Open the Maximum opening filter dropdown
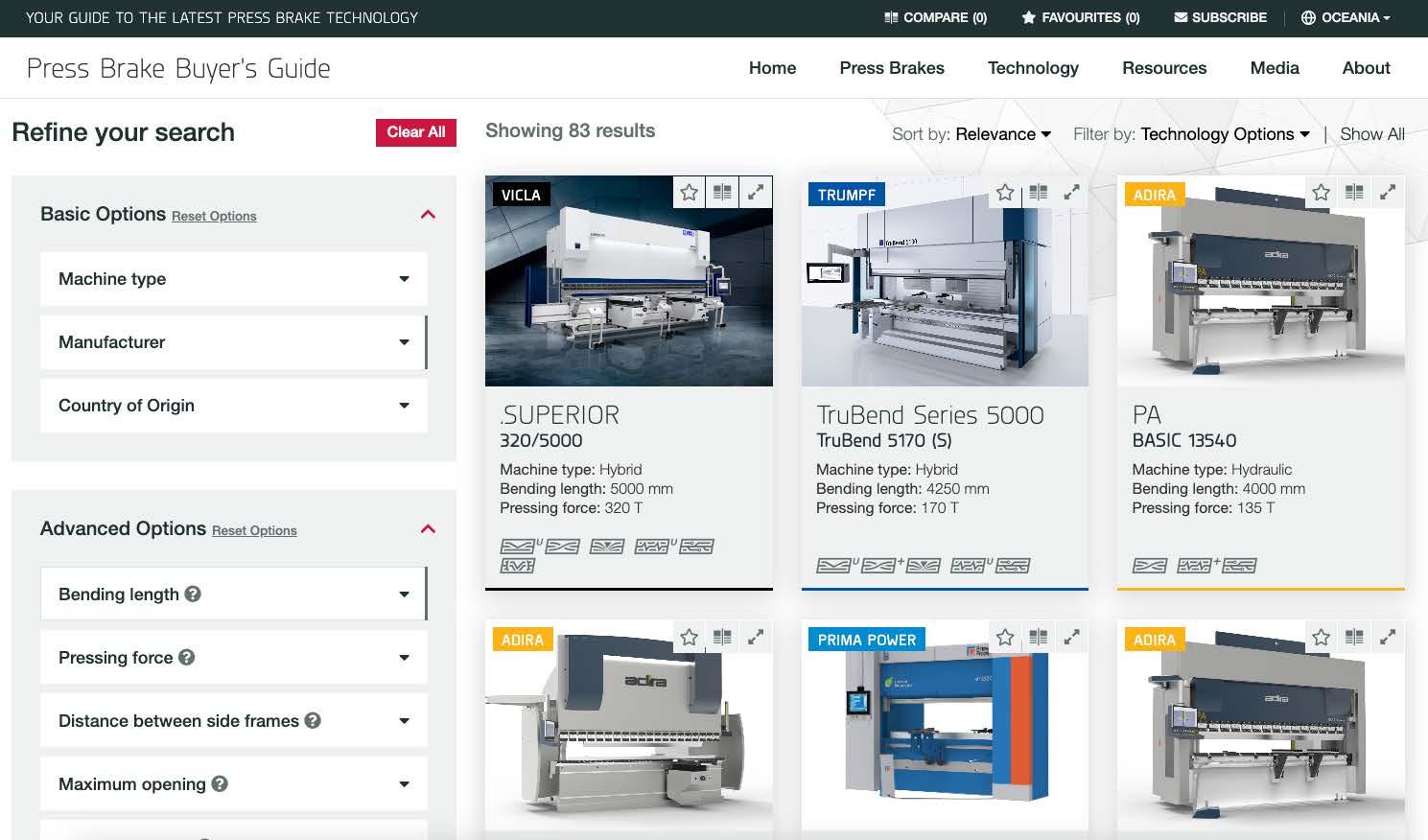Screen dimensions: 1428x840 click(234, 784)
